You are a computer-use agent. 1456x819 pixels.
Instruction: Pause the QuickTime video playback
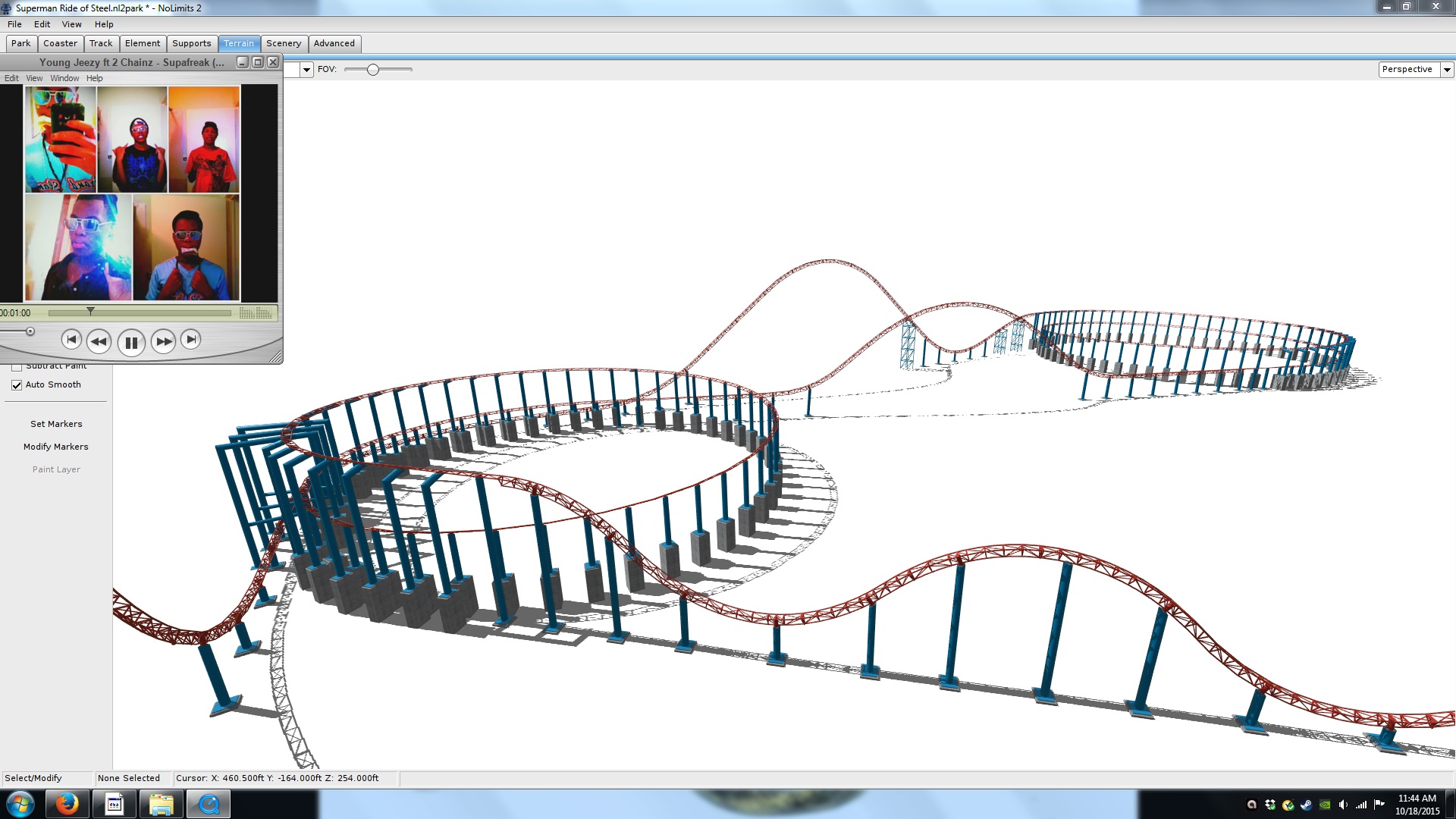pyautogui.click(x=131, y=343)
